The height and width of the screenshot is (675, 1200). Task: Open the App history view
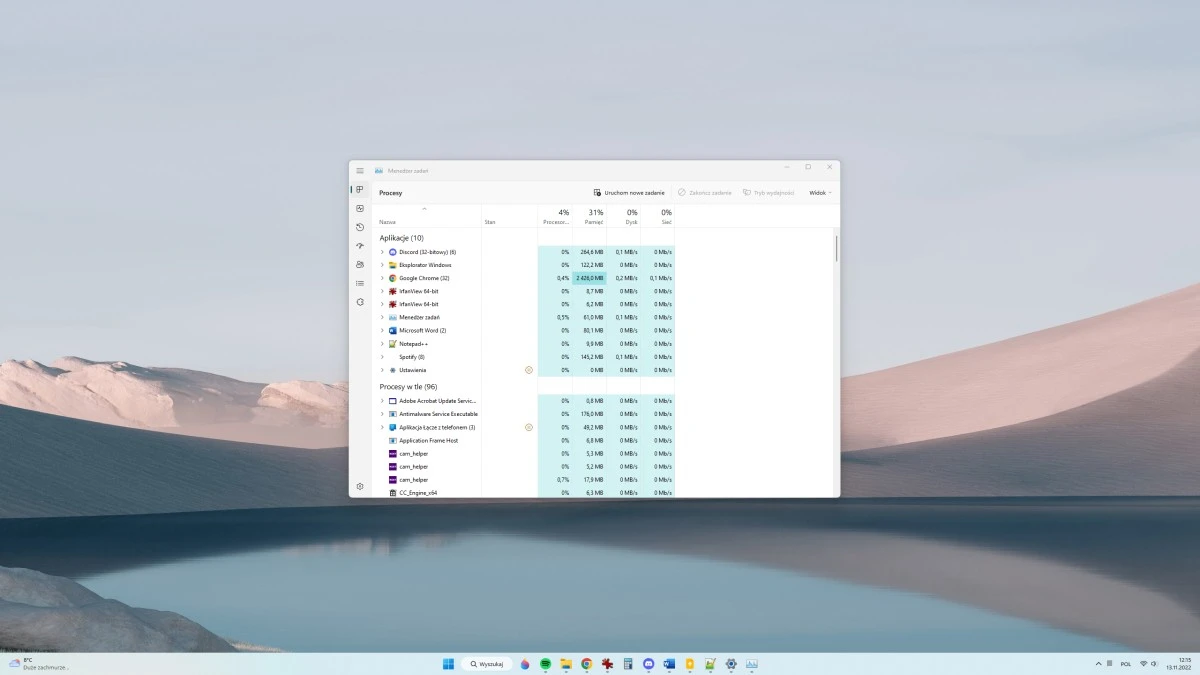(360, 227)
